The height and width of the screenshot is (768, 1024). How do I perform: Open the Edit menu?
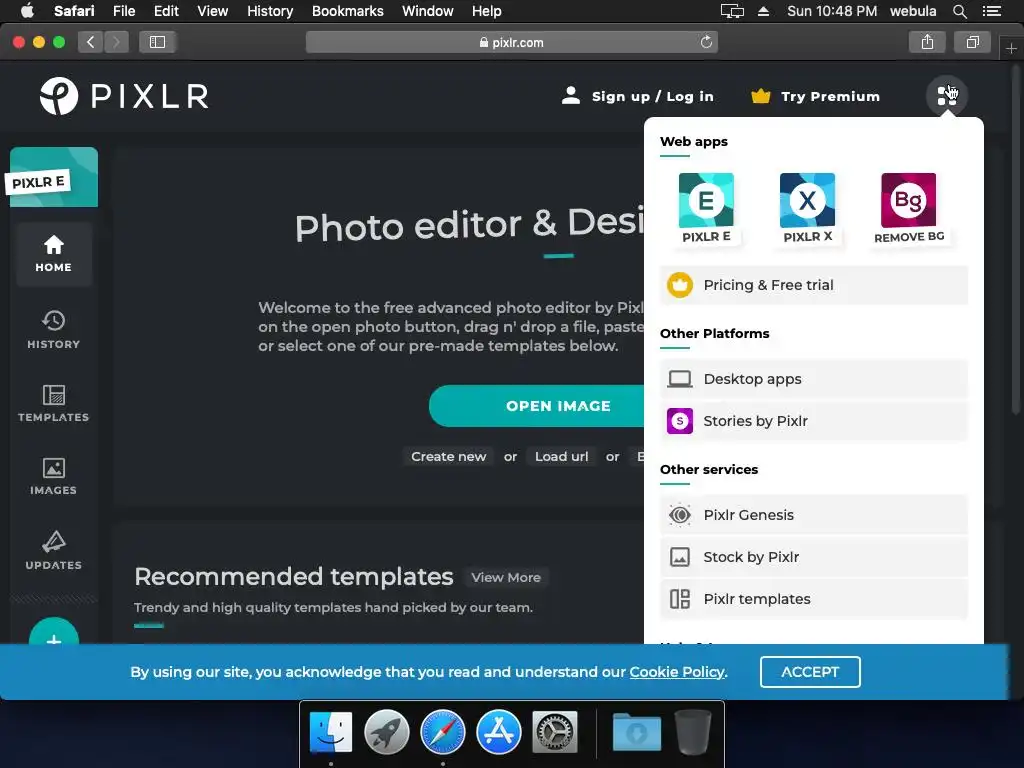(166, 11)
